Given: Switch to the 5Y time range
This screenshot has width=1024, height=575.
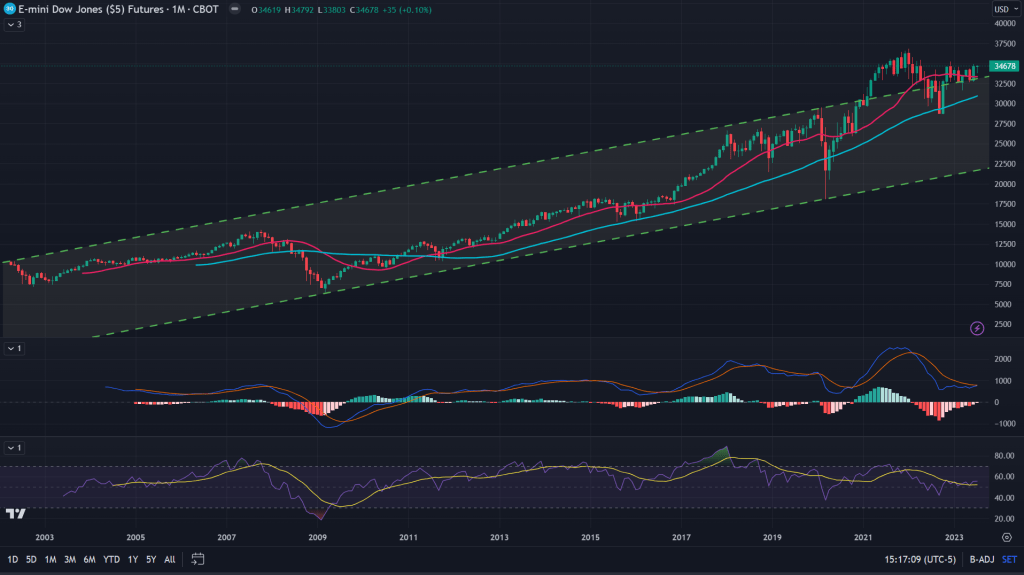Looking at the screenshot, I should [150, 559].
